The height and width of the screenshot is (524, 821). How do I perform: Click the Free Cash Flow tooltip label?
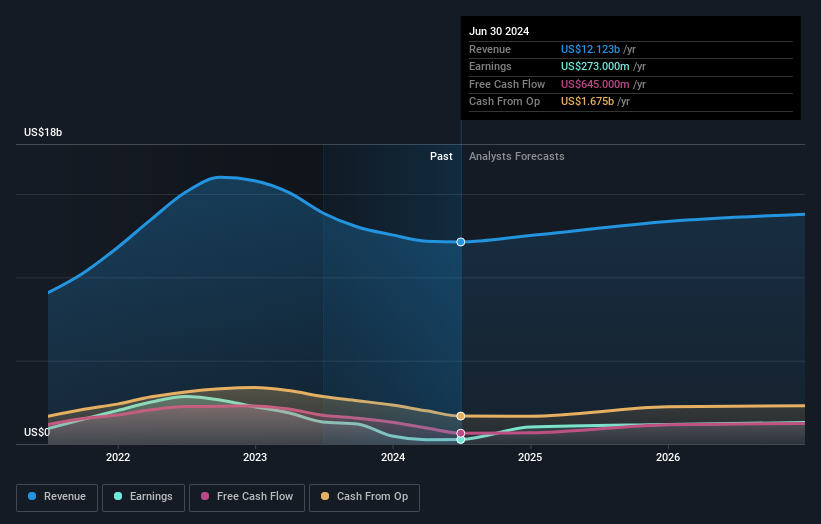pyautogui.click(x=507, y=84)
